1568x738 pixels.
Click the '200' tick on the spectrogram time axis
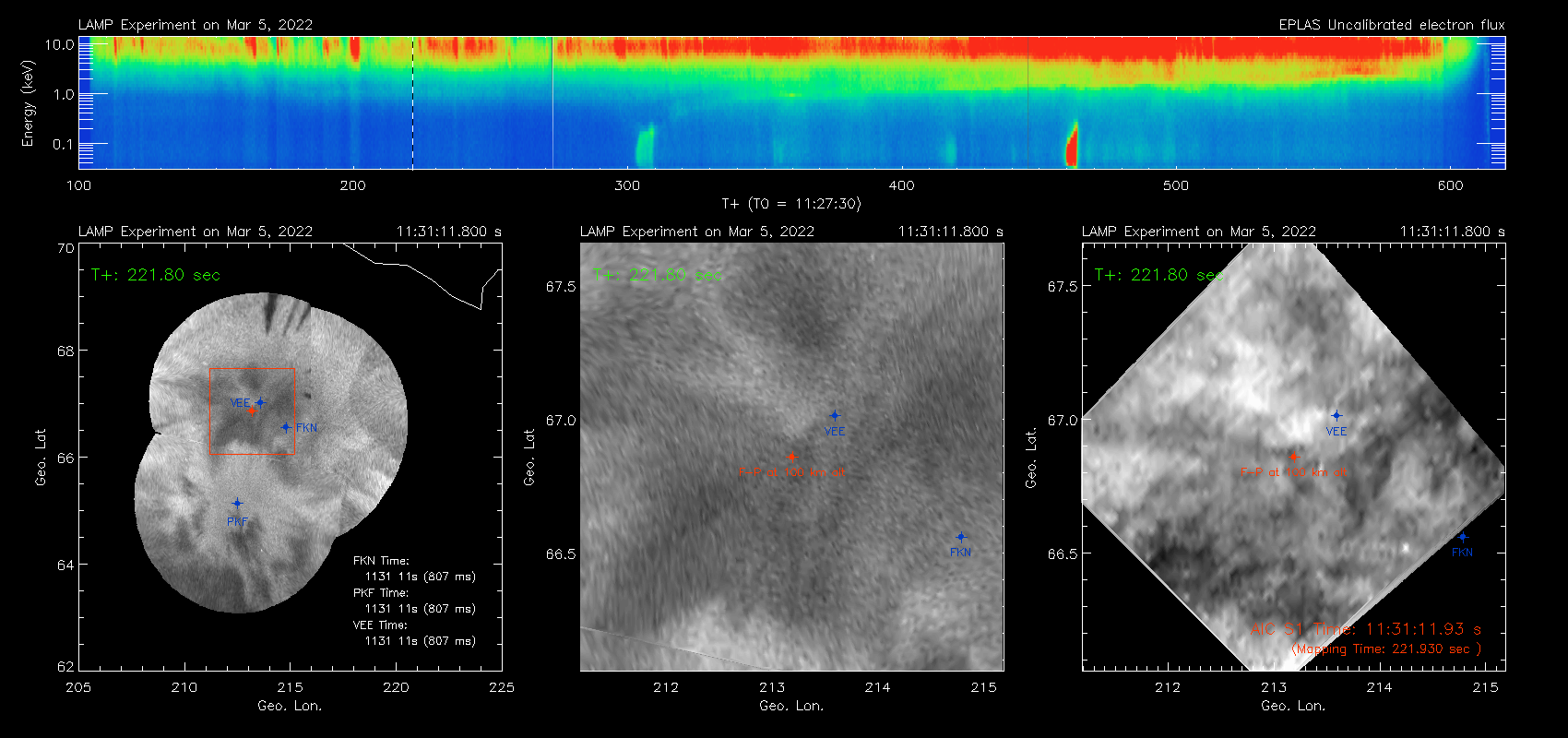pyautogui.click(x=352, y=185)
